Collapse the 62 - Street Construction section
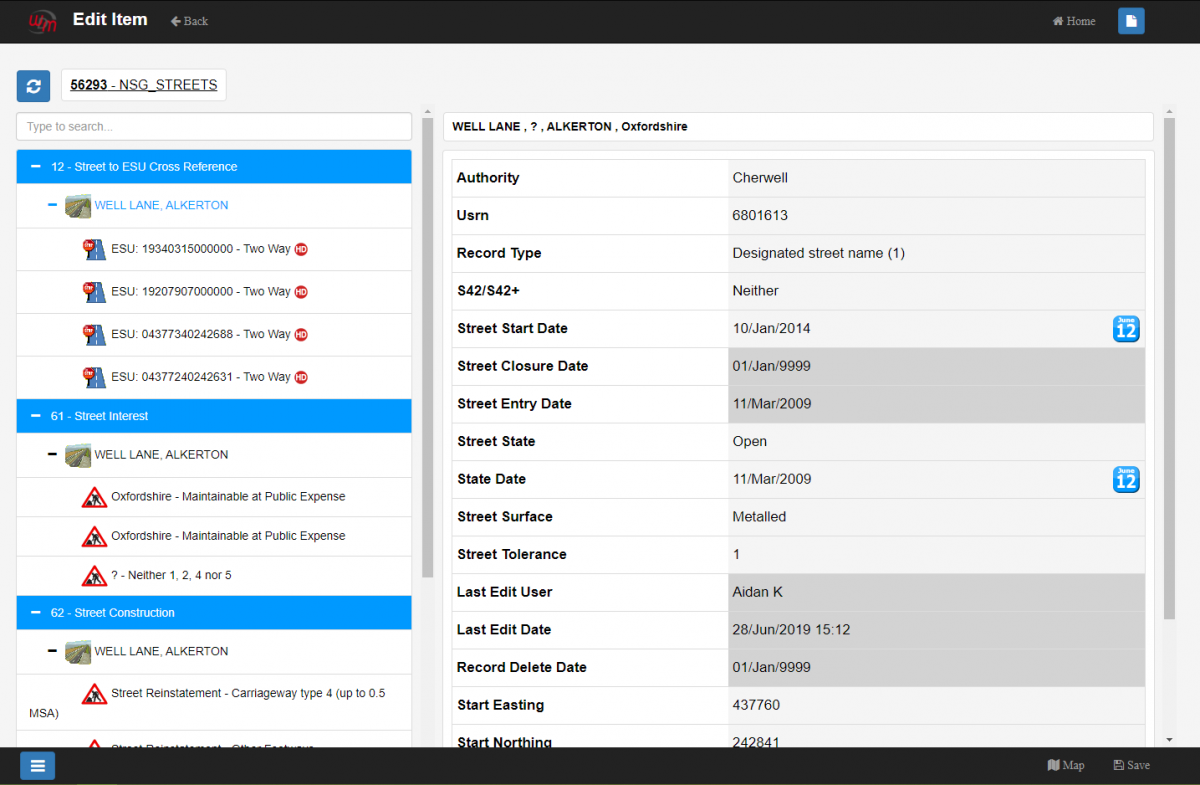Image resolution: width=1200 pixels, height=785 pixels. (35, 613)
